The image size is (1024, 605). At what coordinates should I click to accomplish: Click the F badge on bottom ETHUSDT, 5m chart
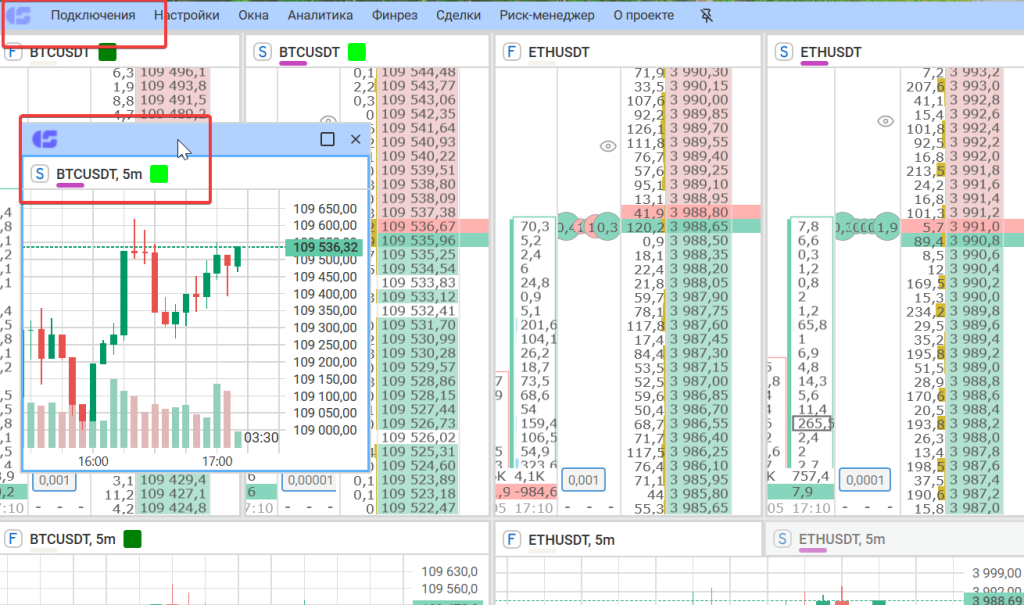[x=512, y=539]
